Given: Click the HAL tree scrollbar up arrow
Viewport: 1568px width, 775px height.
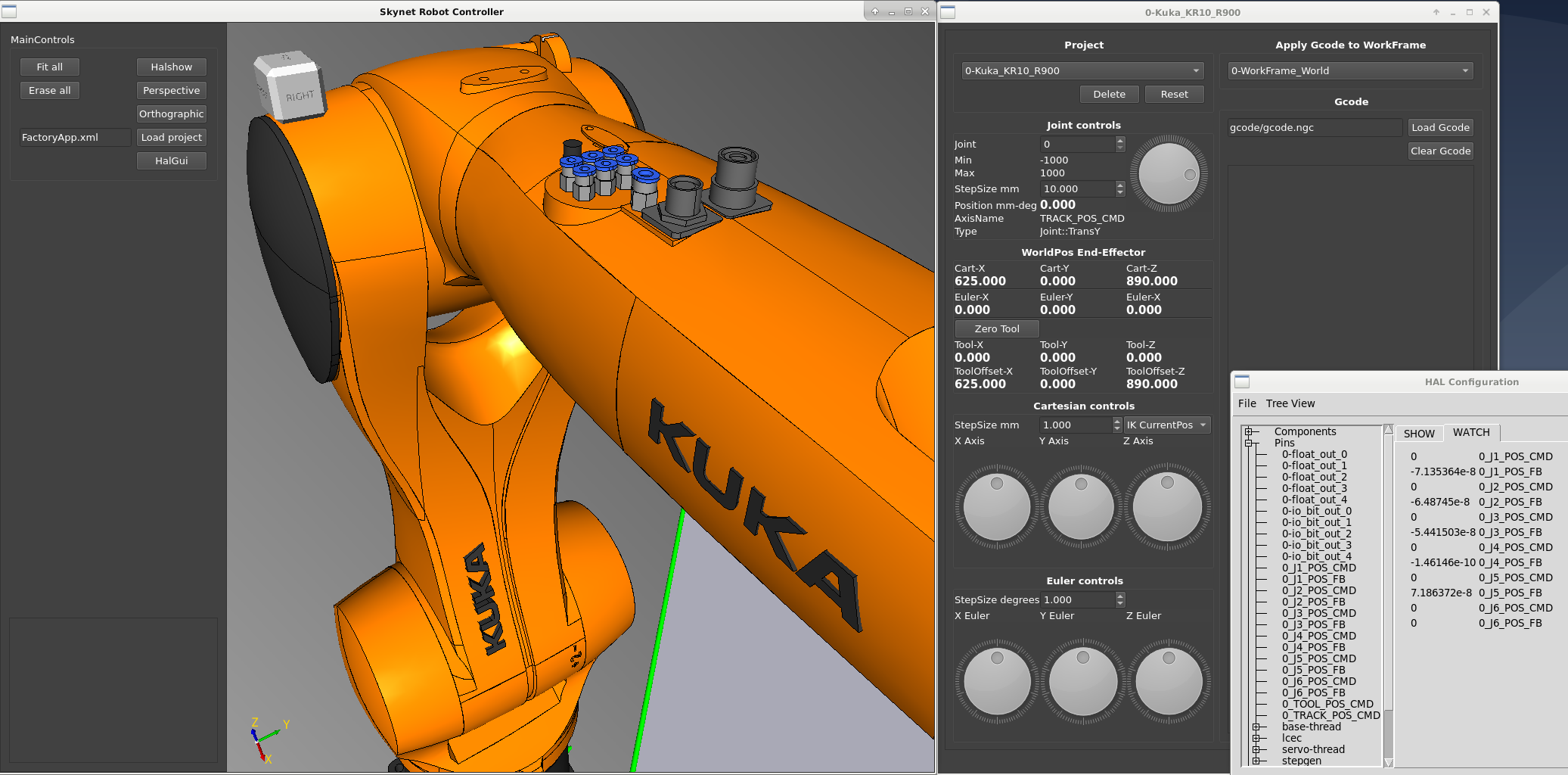Looking at the screenshot, I should [1388, 429].
